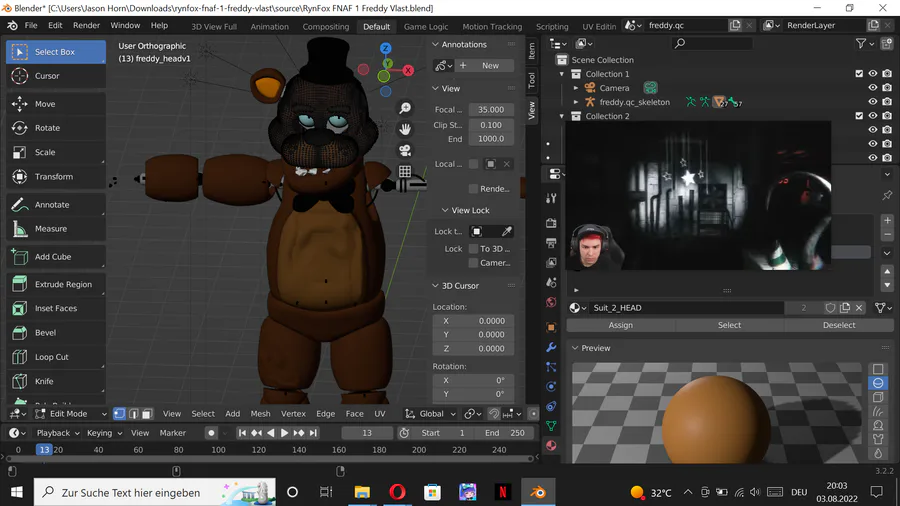Choose the Move tool

[56, 104]
